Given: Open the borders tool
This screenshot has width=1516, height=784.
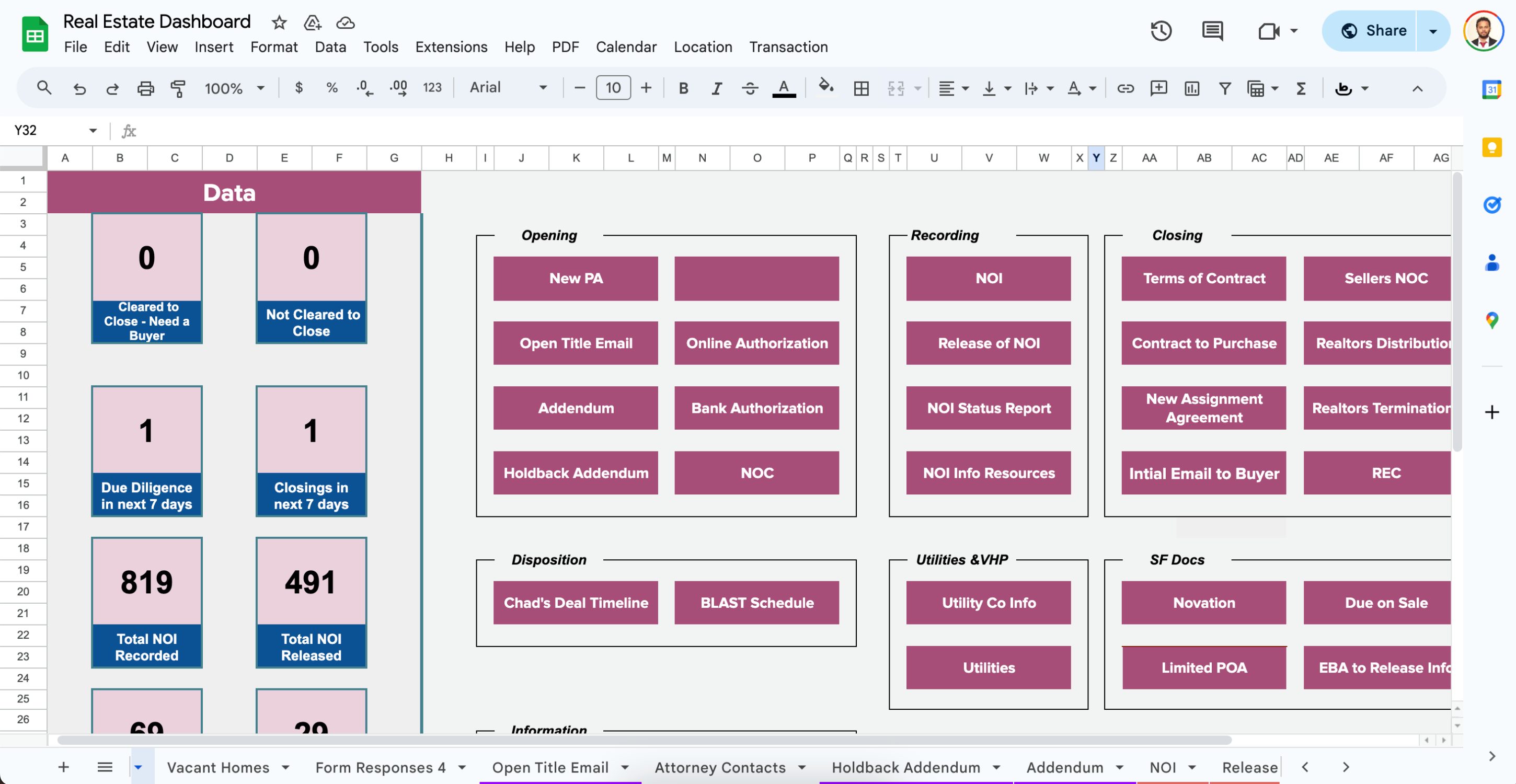Looking at the screenshot, I should click(x=862, y=88).
